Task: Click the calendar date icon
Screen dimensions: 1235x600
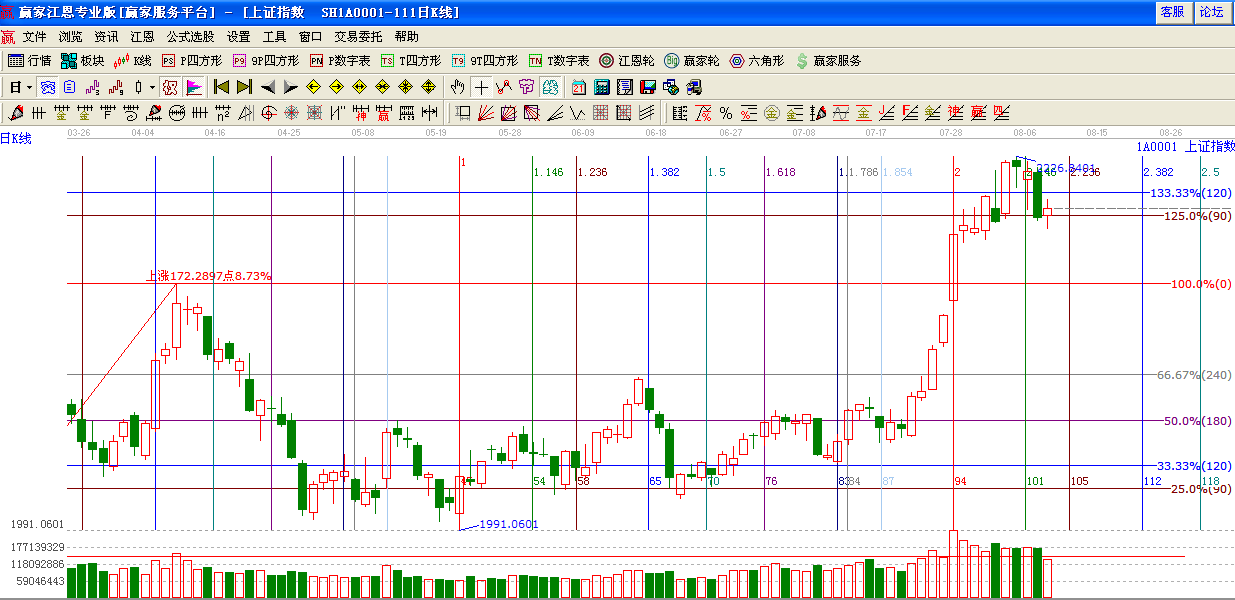Action: (x=579, y=87)
